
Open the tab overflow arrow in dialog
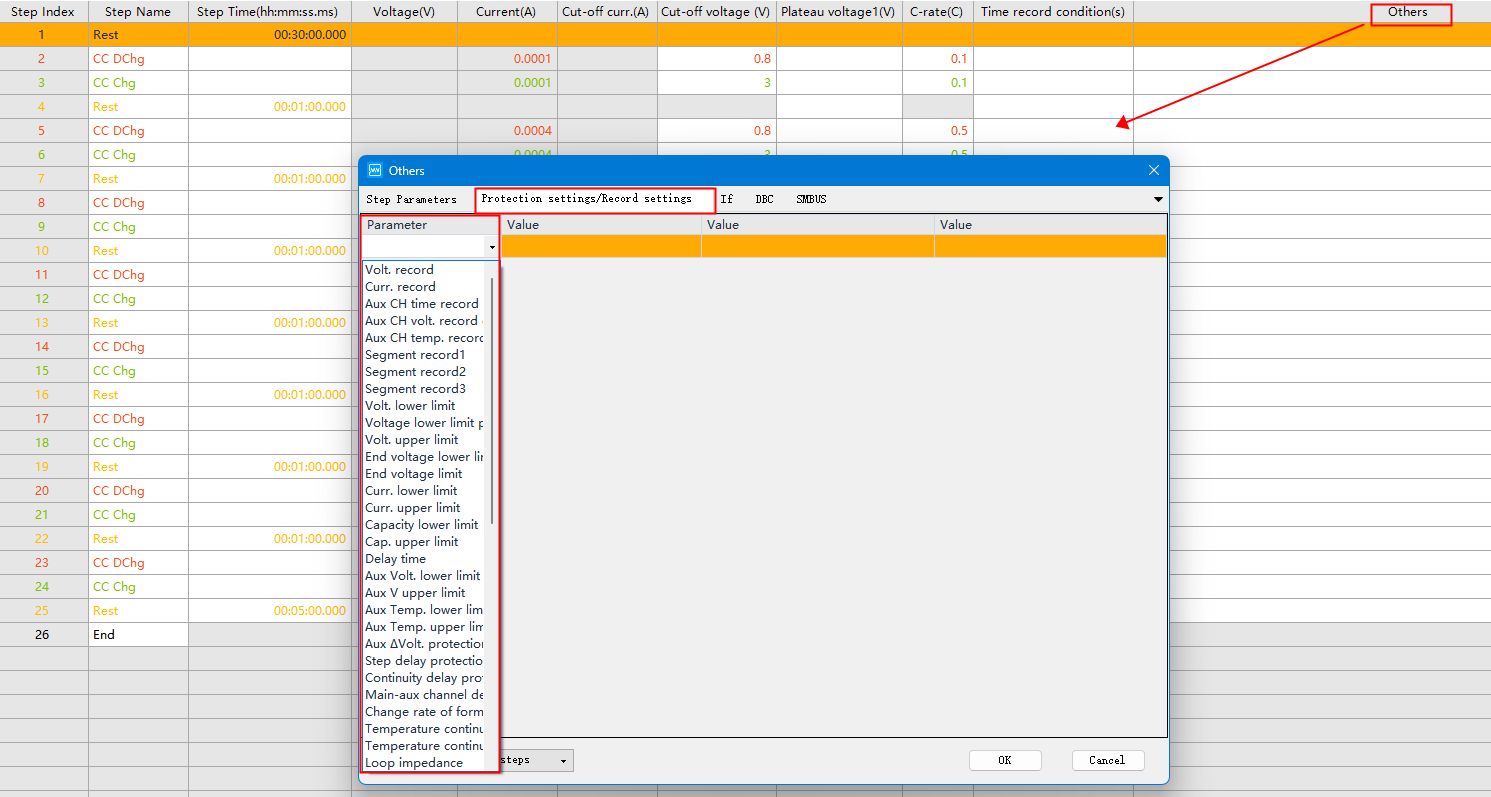[x=1158, y=199]
